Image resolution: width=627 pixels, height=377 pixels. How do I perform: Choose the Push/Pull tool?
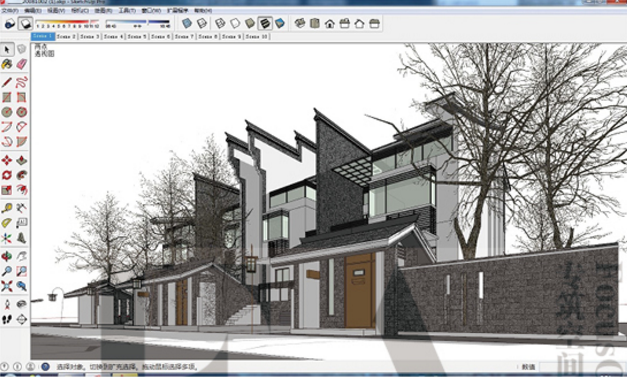tap(22, 160)
